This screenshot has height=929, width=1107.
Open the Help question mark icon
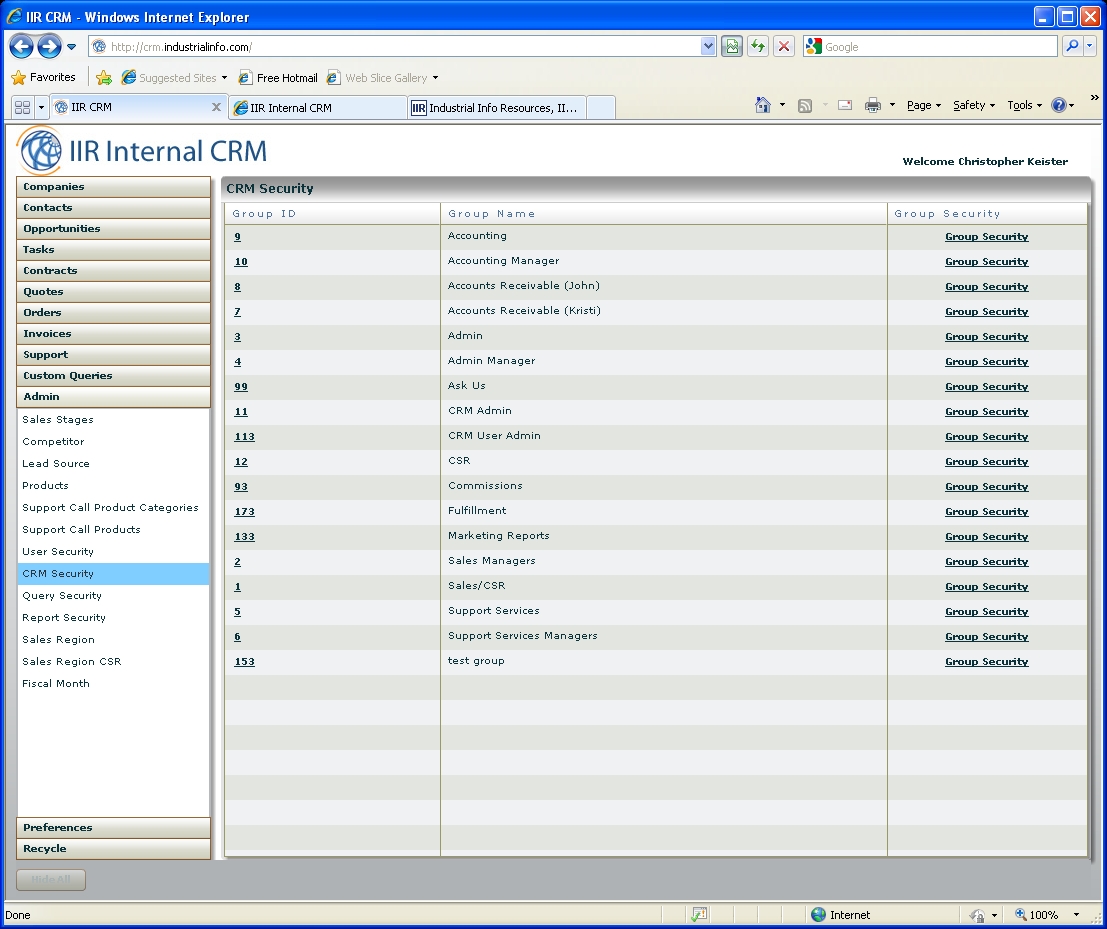1059,105
